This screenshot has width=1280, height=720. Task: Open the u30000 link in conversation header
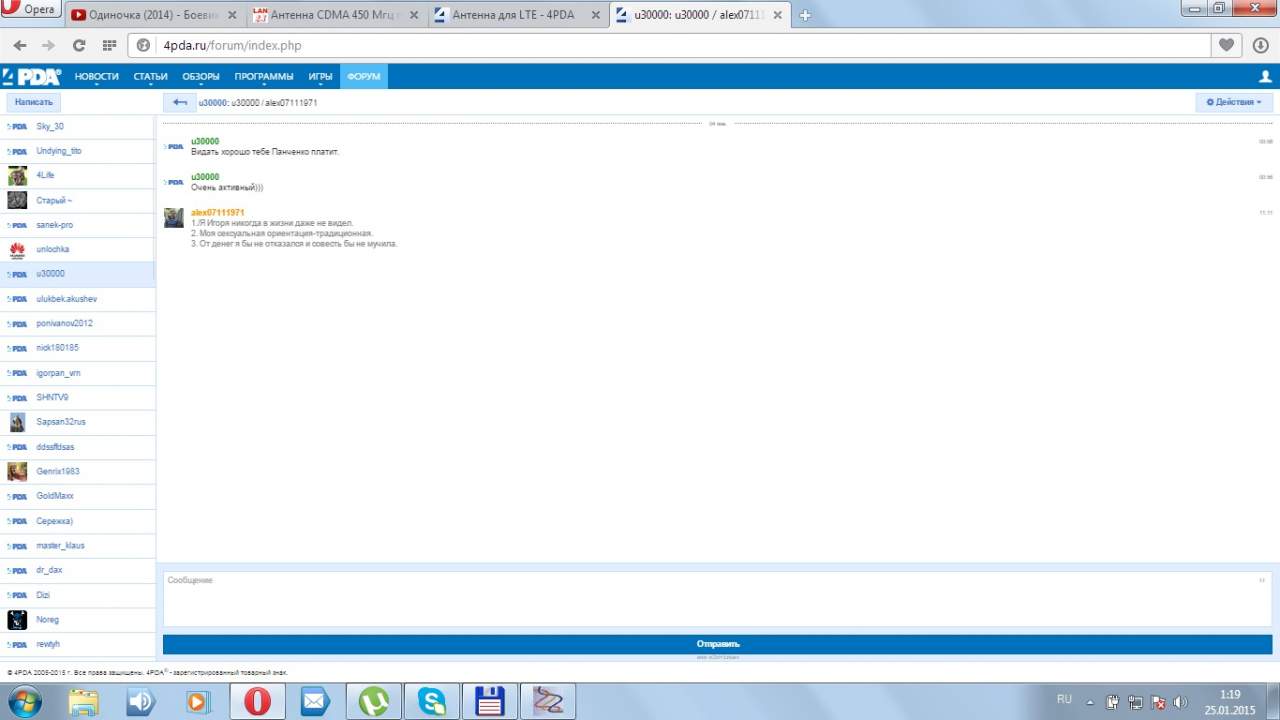click(x=212, y=102)
